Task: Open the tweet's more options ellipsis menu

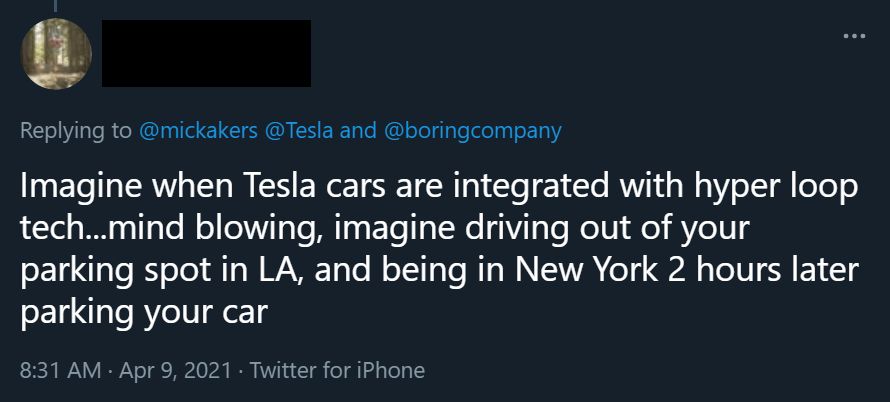Action: point(853,37)
